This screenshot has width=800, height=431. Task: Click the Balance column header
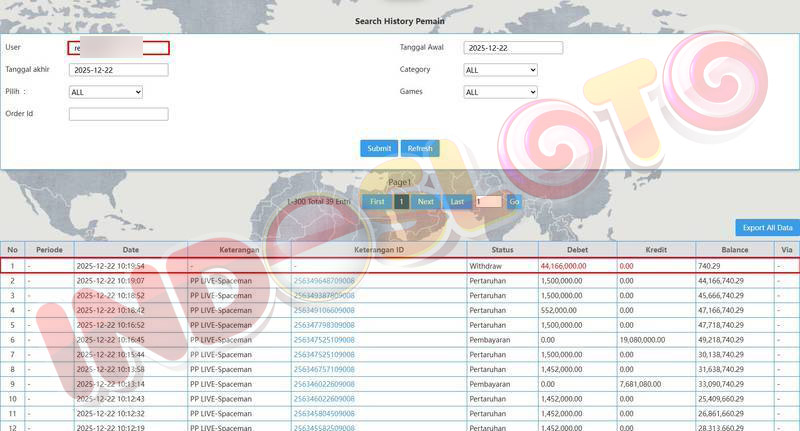point(735,250)
